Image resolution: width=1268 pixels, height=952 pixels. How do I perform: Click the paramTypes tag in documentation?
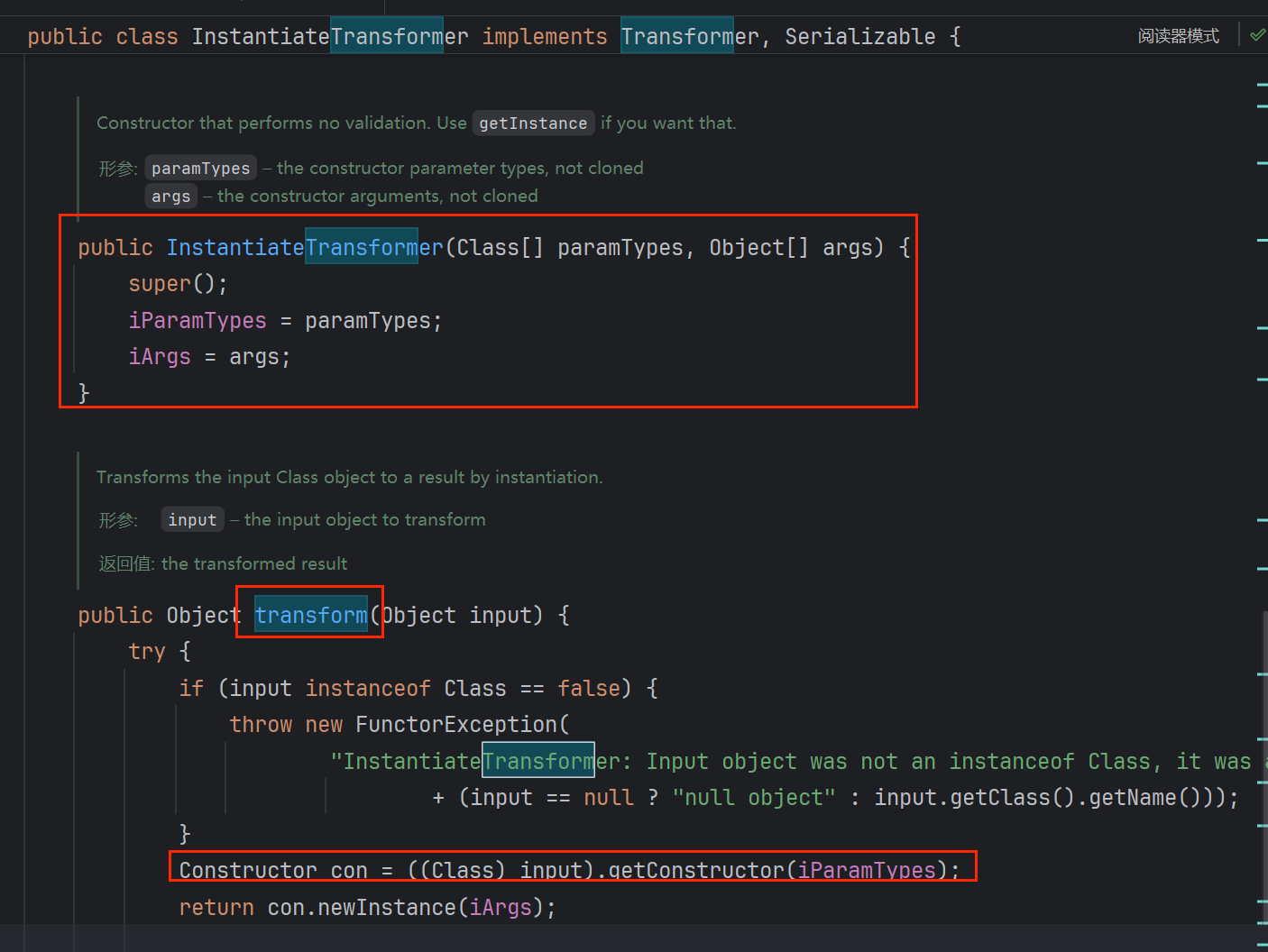pyautogui.click(x=200, y=169)
